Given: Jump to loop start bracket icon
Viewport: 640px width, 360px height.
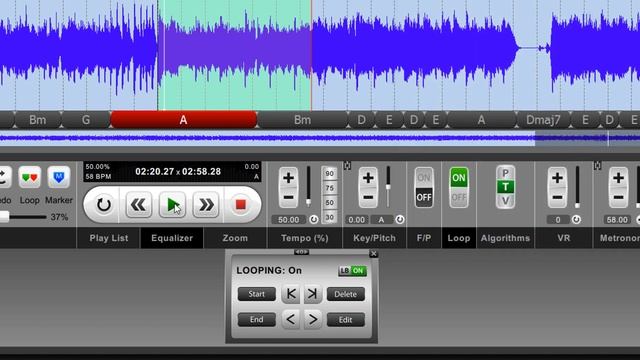Looking at the screenshot, I should (x=291, y=294).
